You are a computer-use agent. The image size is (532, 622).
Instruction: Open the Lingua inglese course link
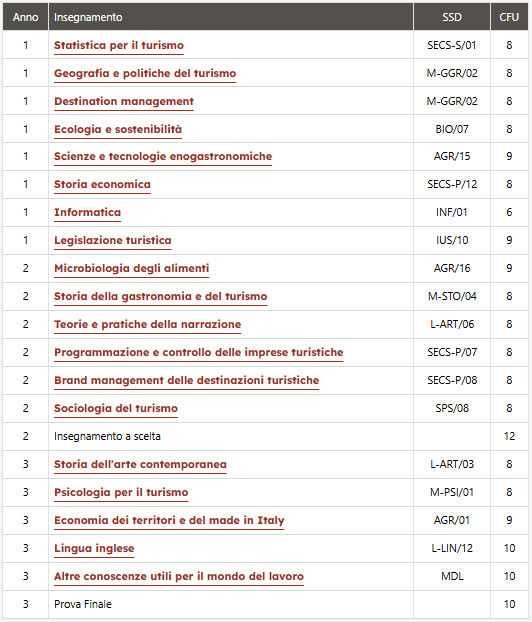tap(94, 548)
